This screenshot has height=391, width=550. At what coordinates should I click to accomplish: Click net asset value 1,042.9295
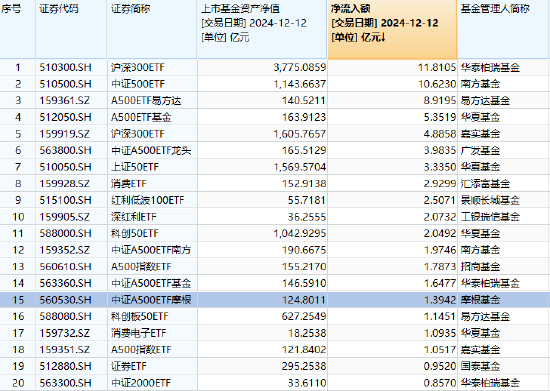coord(300,234)
